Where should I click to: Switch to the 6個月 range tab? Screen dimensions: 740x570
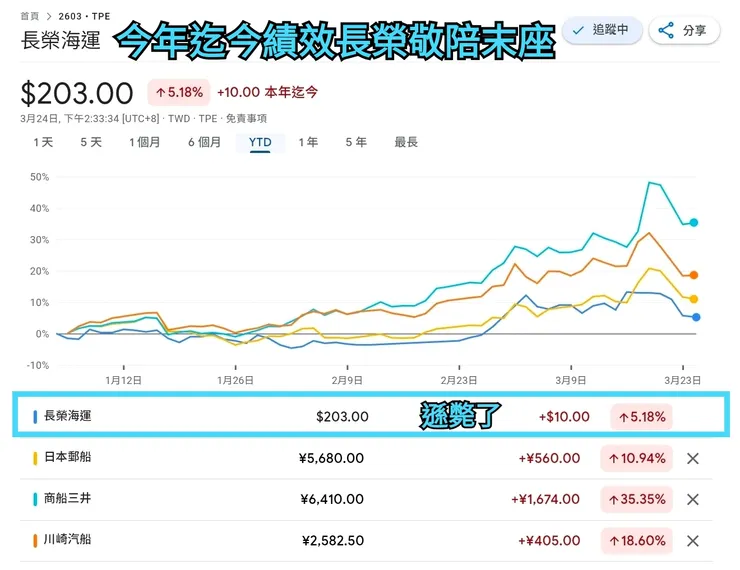pos(204,142)
